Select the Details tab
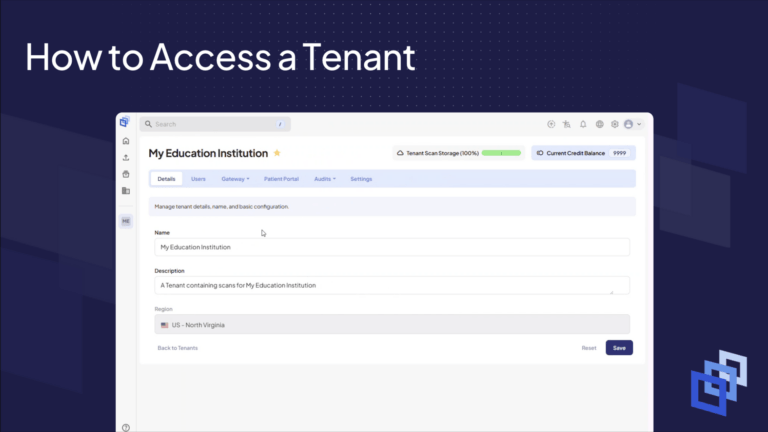Viewport: 768px width, 432px height. 166,179
